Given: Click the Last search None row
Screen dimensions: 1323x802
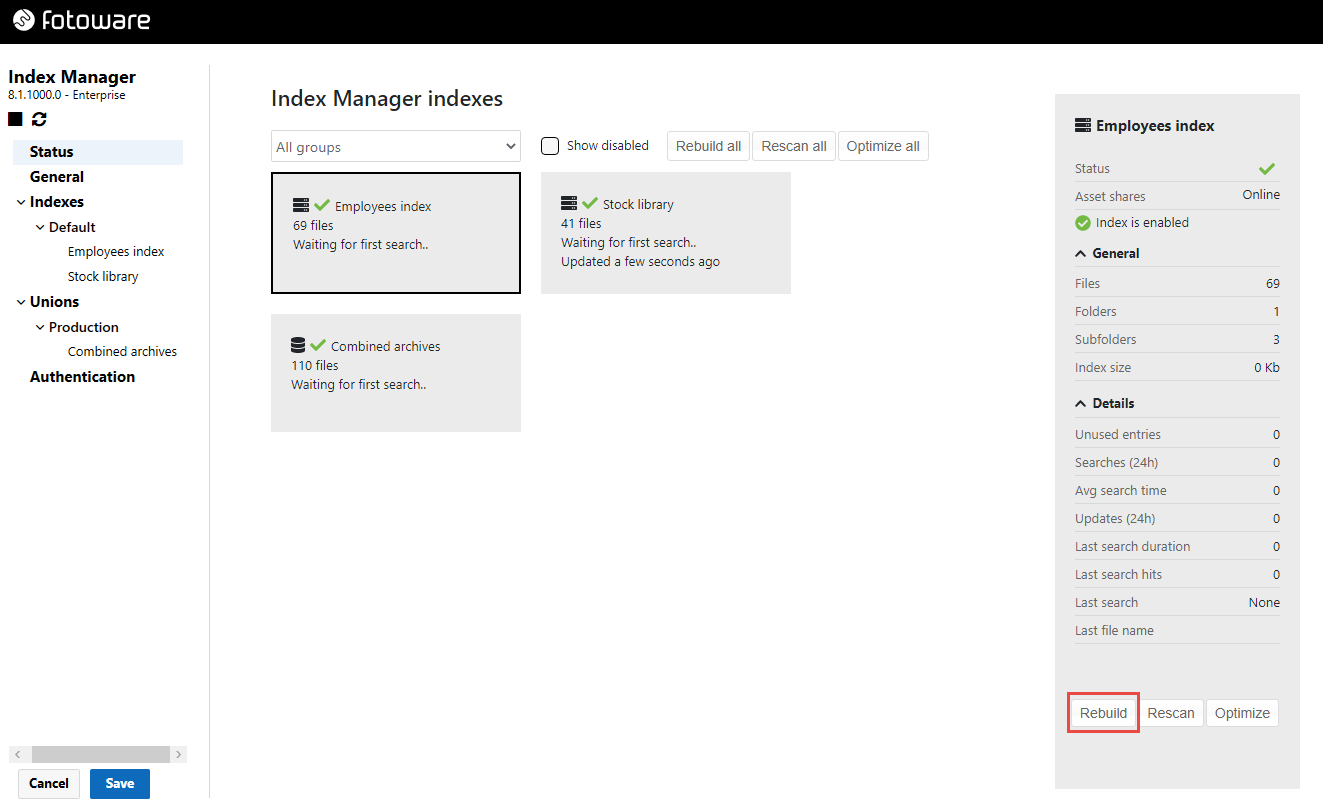Looking at the screenshot, I should (x=1177, y=603).
